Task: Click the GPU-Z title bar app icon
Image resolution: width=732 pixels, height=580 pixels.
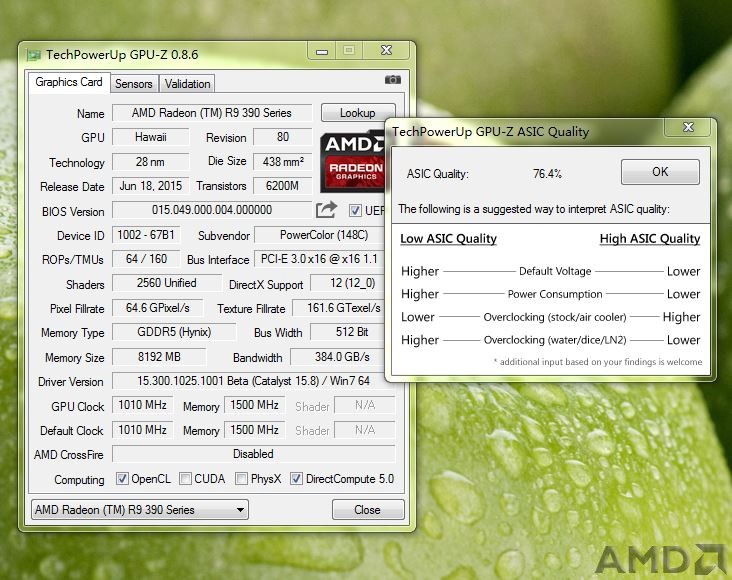Action: pyautogui.click(x=34, y=55)
